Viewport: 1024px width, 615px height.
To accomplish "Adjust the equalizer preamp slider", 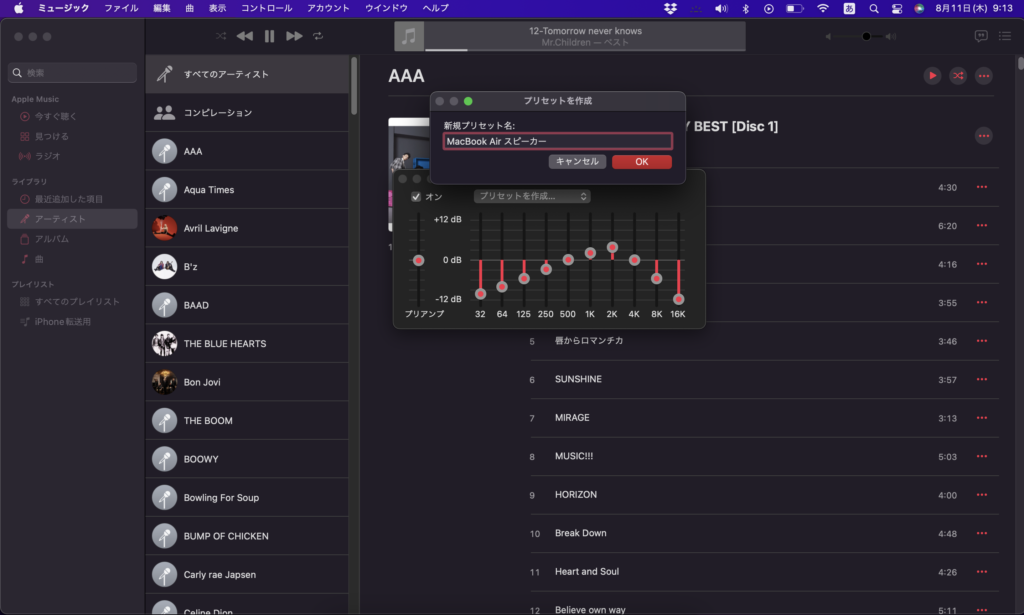I will tap(419, 260).
